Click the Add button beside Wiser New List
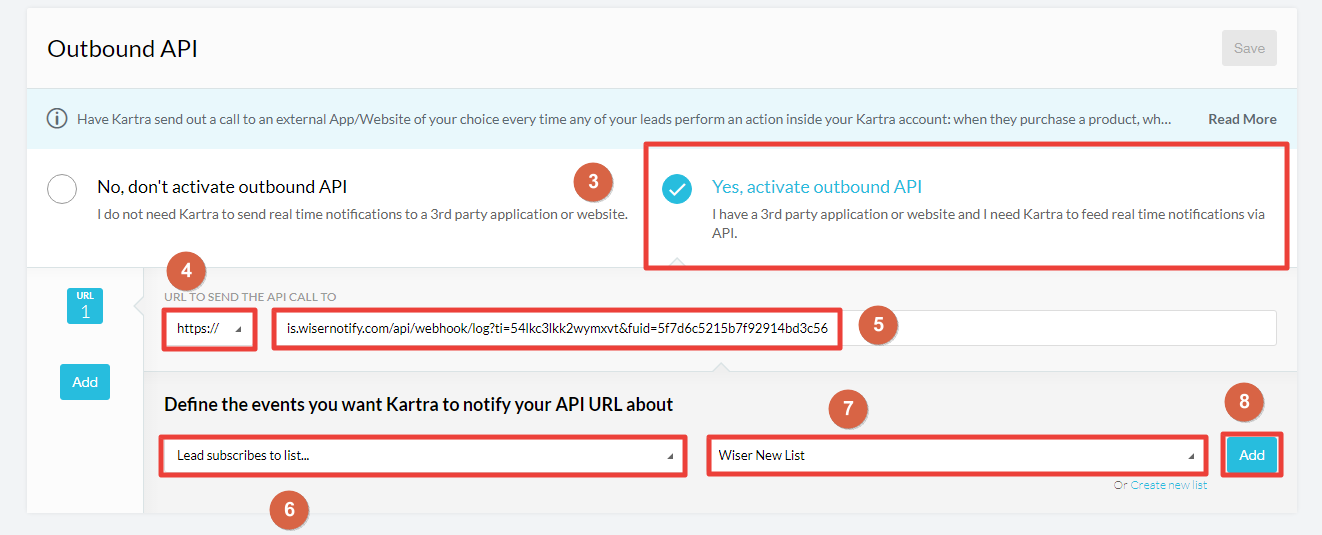The height and width of the screenshot is (535, 1322). pos(1252,455)
